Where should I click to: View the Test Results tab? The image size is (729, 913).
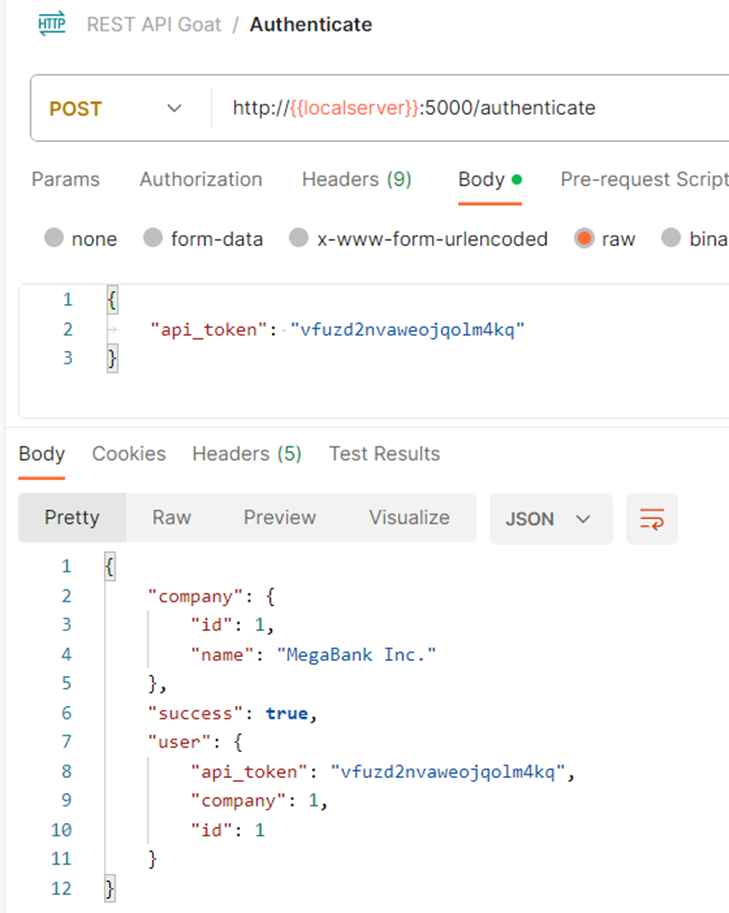point(384,454)
